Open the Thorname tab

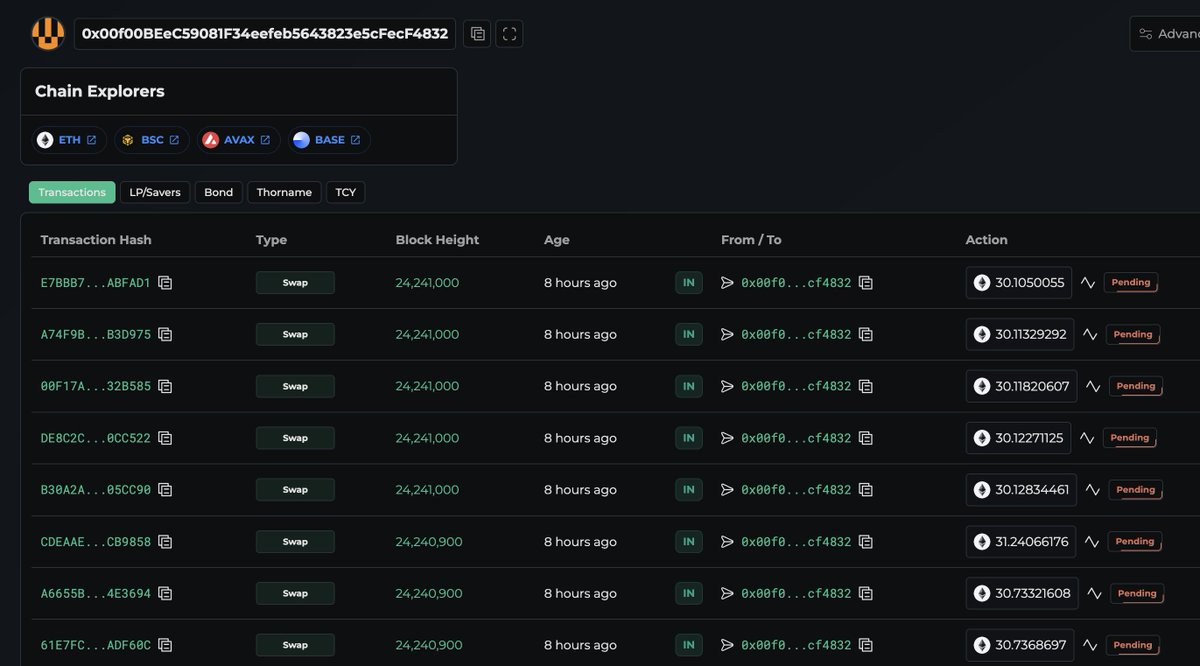[284, 192]
